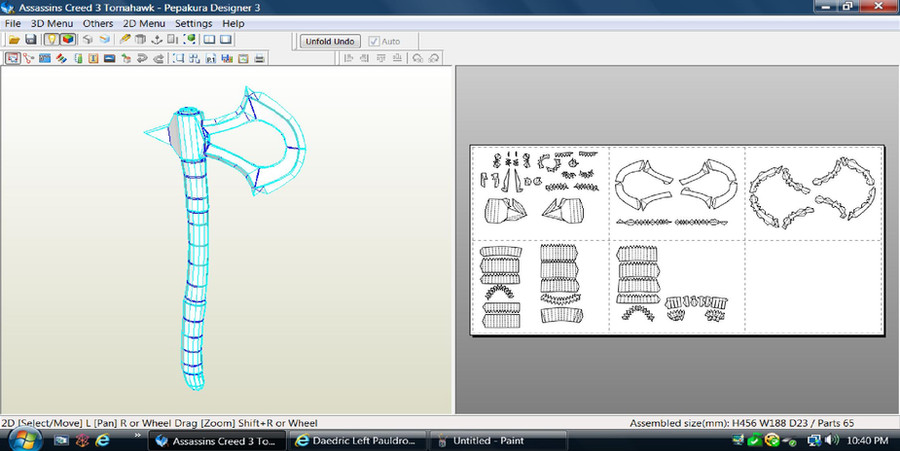This screenshot has width=900, height=451.
Task: Click the align top icon
Action: click(381, 58)
